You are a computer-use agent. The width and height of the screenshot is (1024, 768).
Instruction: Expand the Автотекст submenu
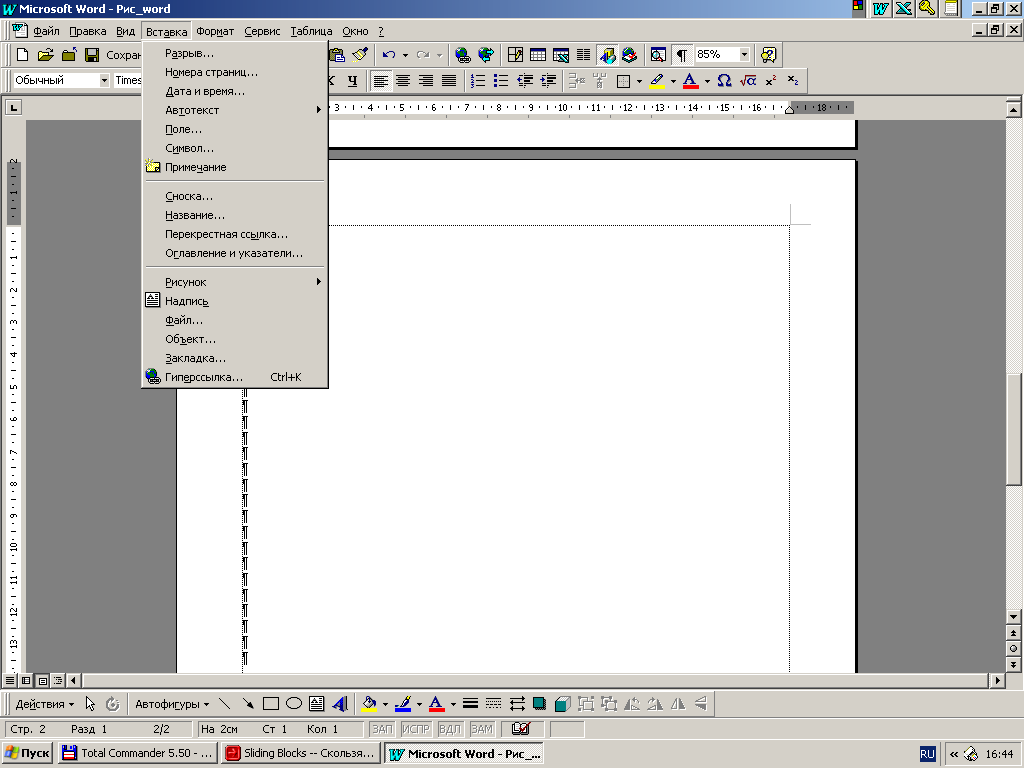(x=234, y=110)
